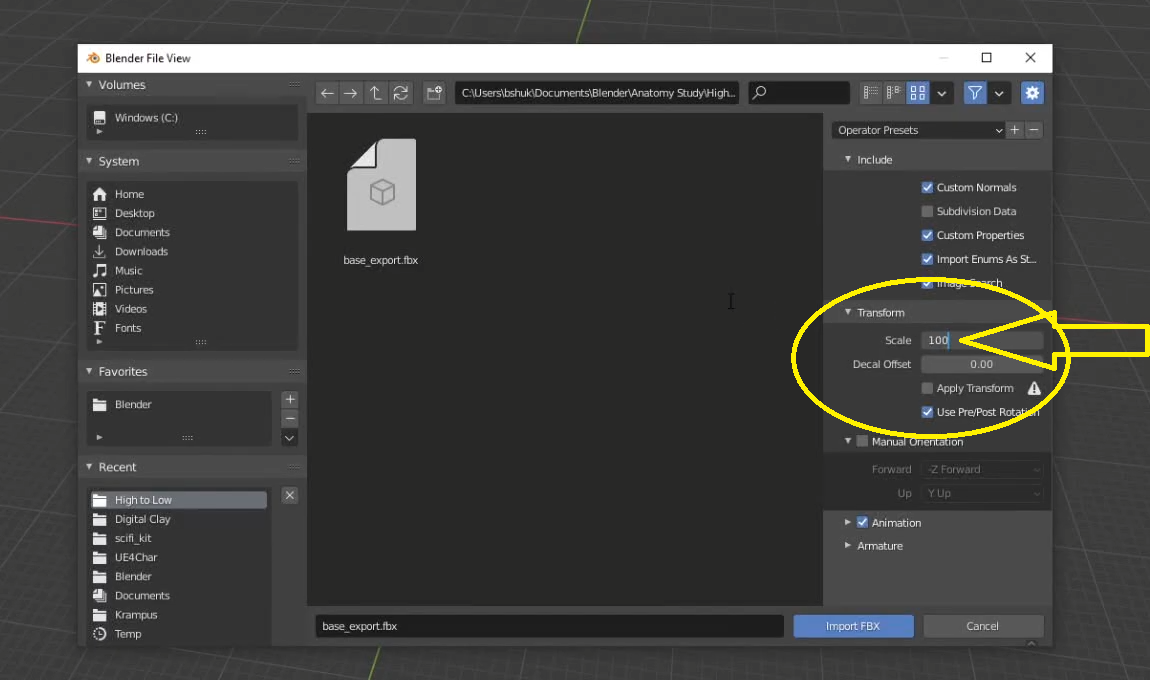Screen dimensions: 1150x680
Task: Toggle Custom Properties checkbox
Action: point(927,235)
